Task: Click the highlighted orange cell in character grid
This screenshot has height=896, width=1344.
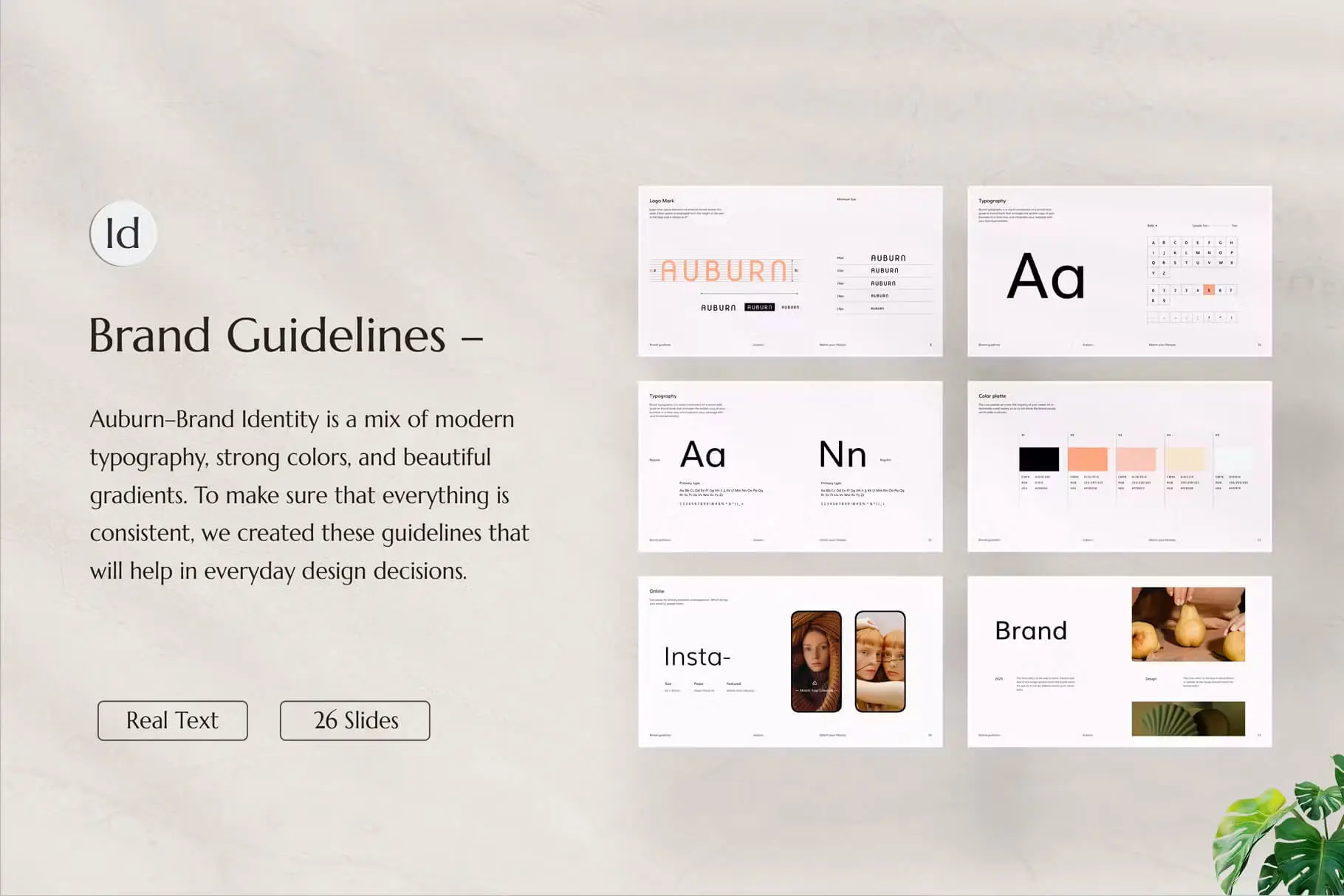Action: tap(1208, 290)
